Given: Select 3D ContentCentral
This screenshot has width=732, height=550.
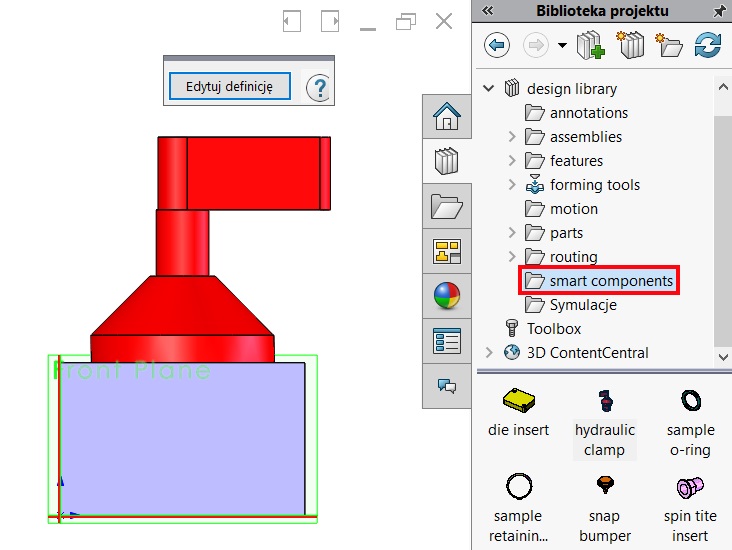Looking at the screenshot, I should (x=588, y=353).
